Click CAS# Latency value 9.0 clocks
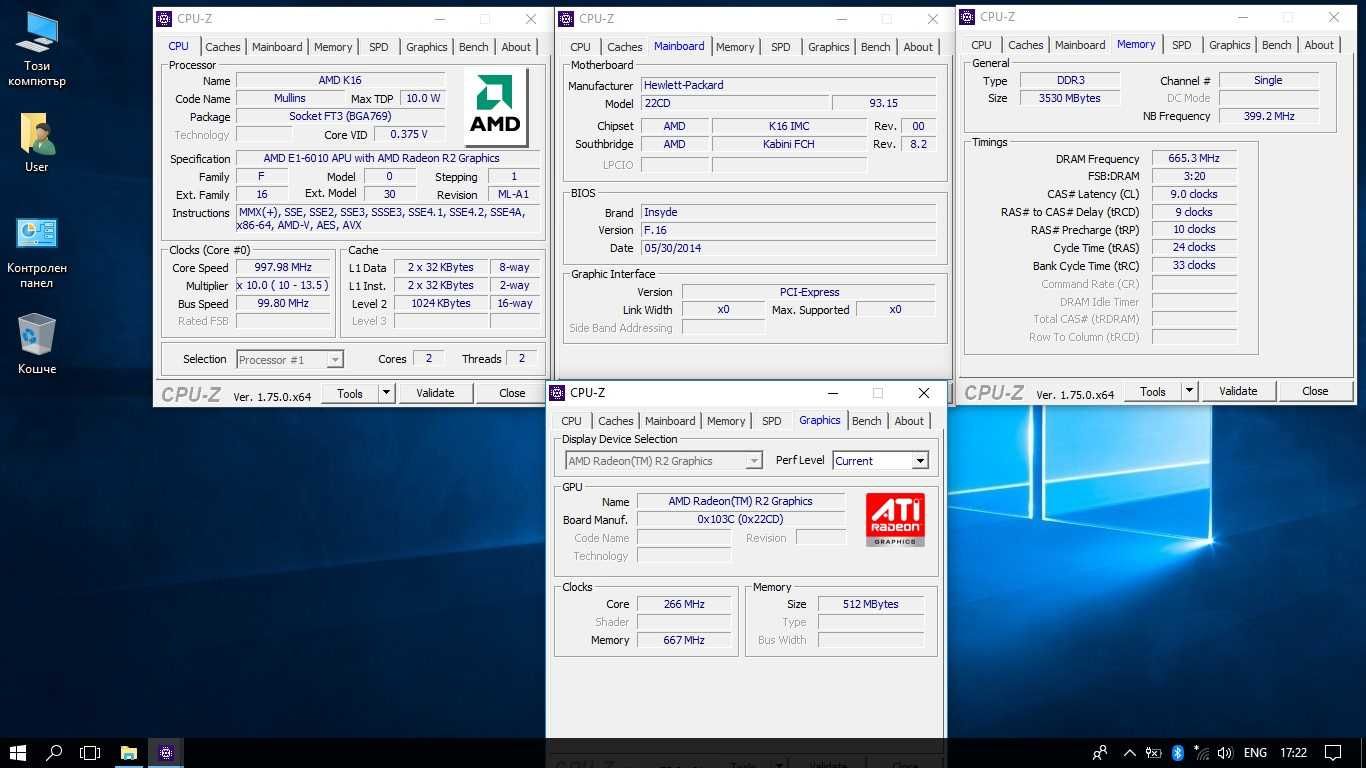 (1194, 194)
